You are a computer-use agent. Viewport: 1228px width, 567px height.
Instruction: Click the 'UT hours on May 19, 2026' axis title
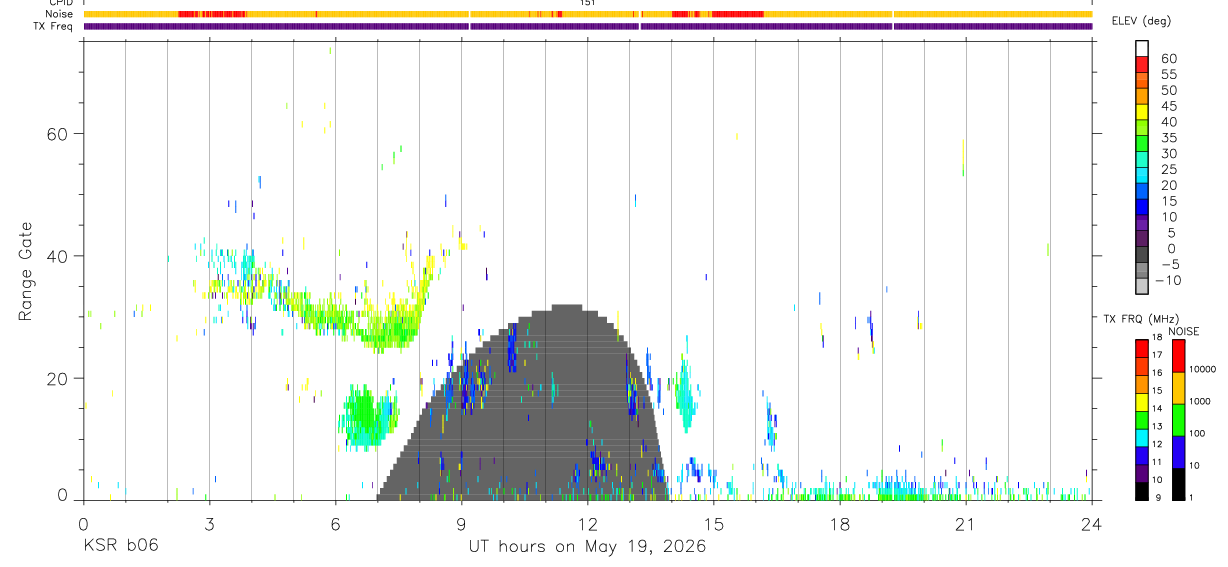click(587, 546)
